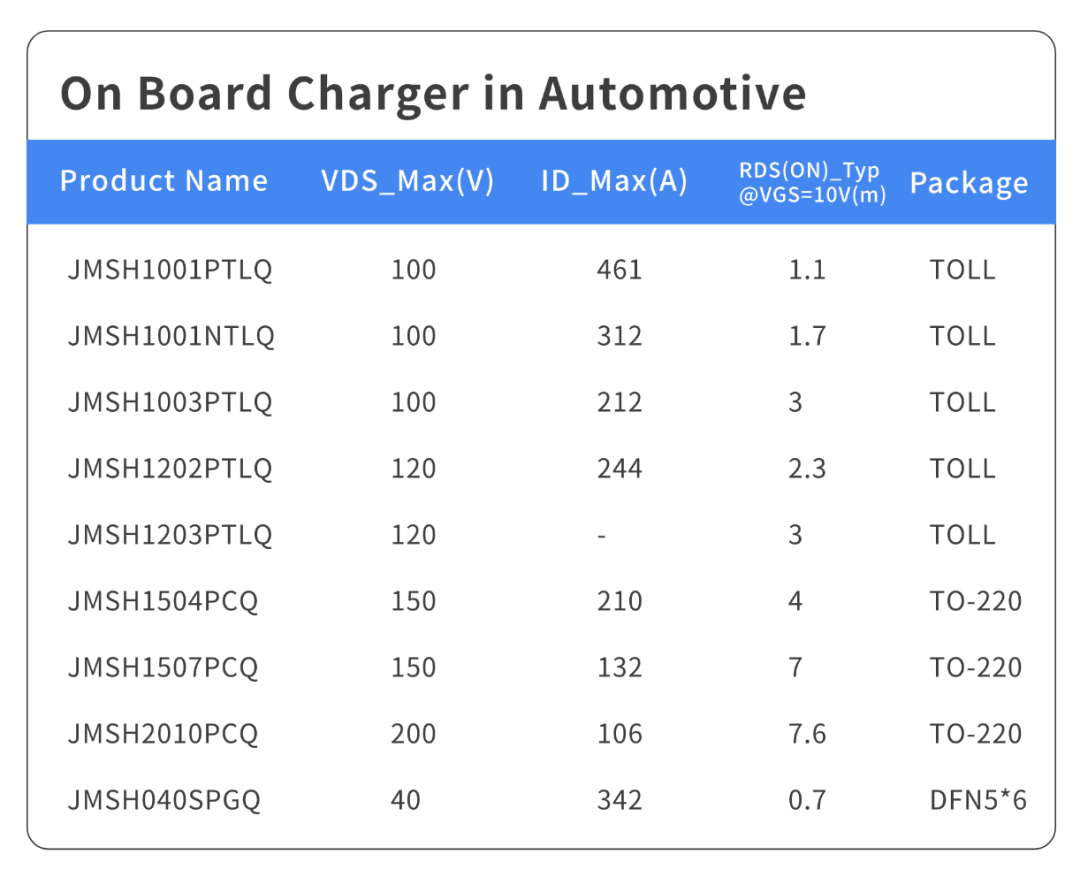Open product JMSH2010PCQ

point(163,733)
